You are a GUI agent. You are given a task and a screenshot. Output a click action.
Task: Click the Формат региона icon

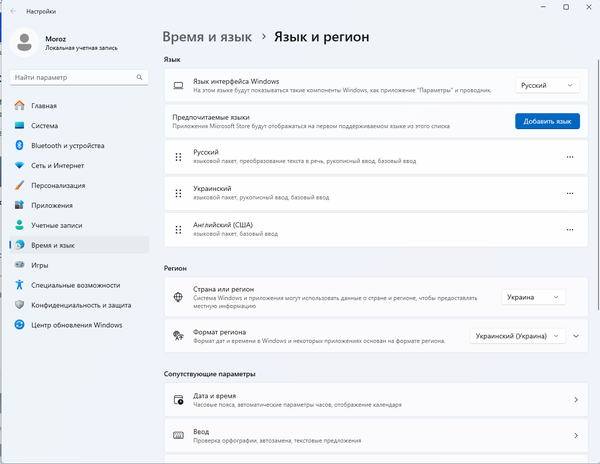coord(178,335)
